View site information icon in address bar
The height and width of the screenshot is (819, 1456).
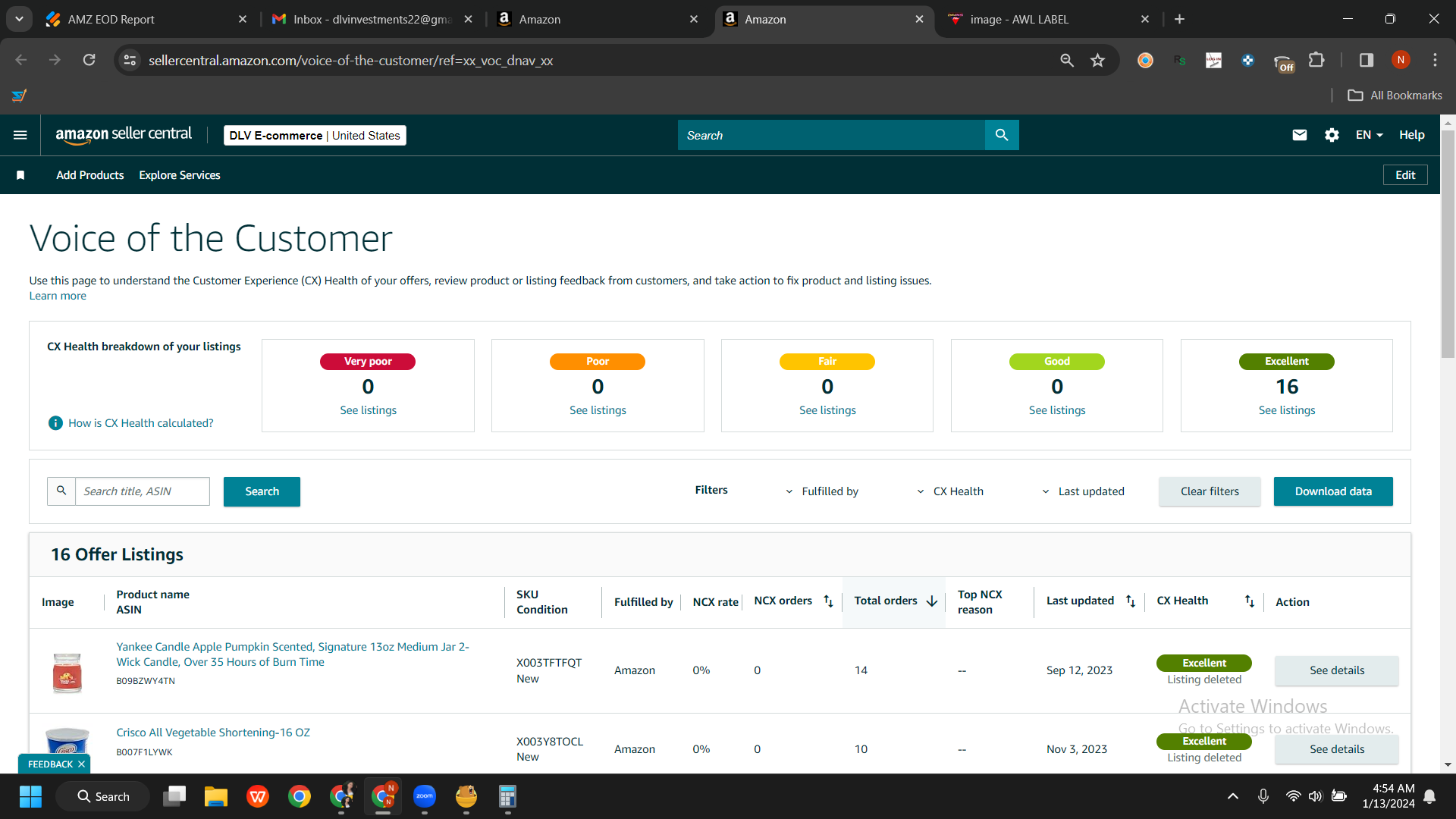point(130,60)
